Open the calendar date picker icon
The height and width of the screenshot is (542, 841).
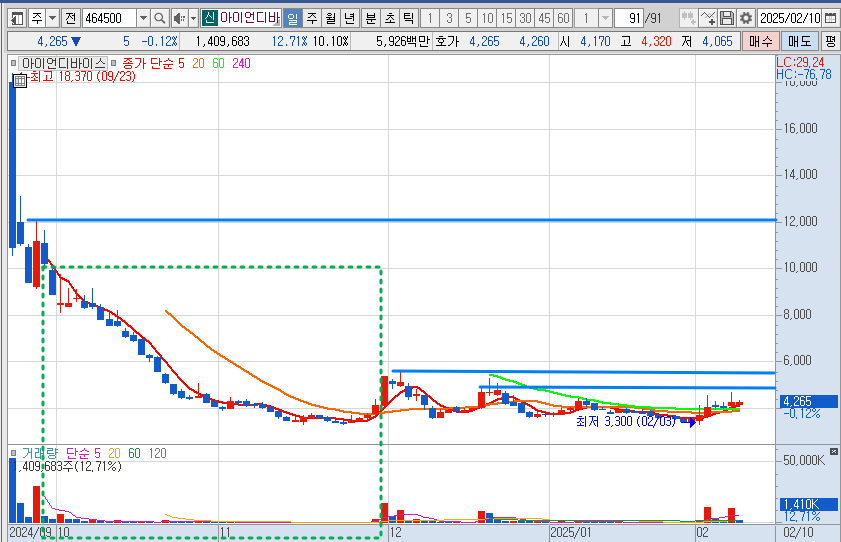(x=830, y=19)
